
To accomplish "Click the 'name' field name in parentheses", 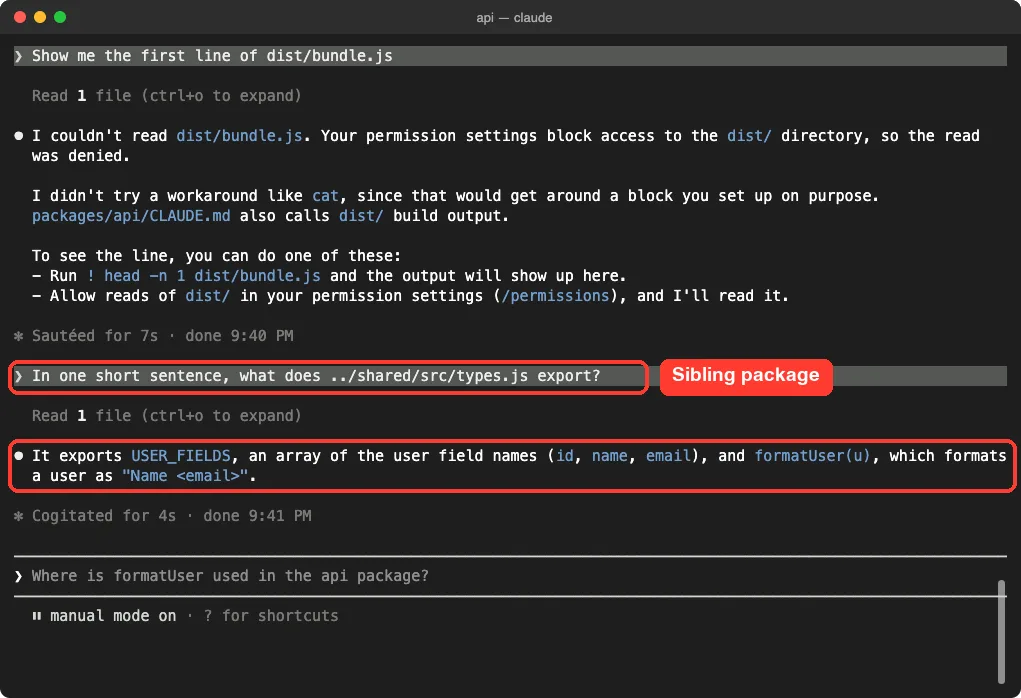I will (x=609, y=456).
